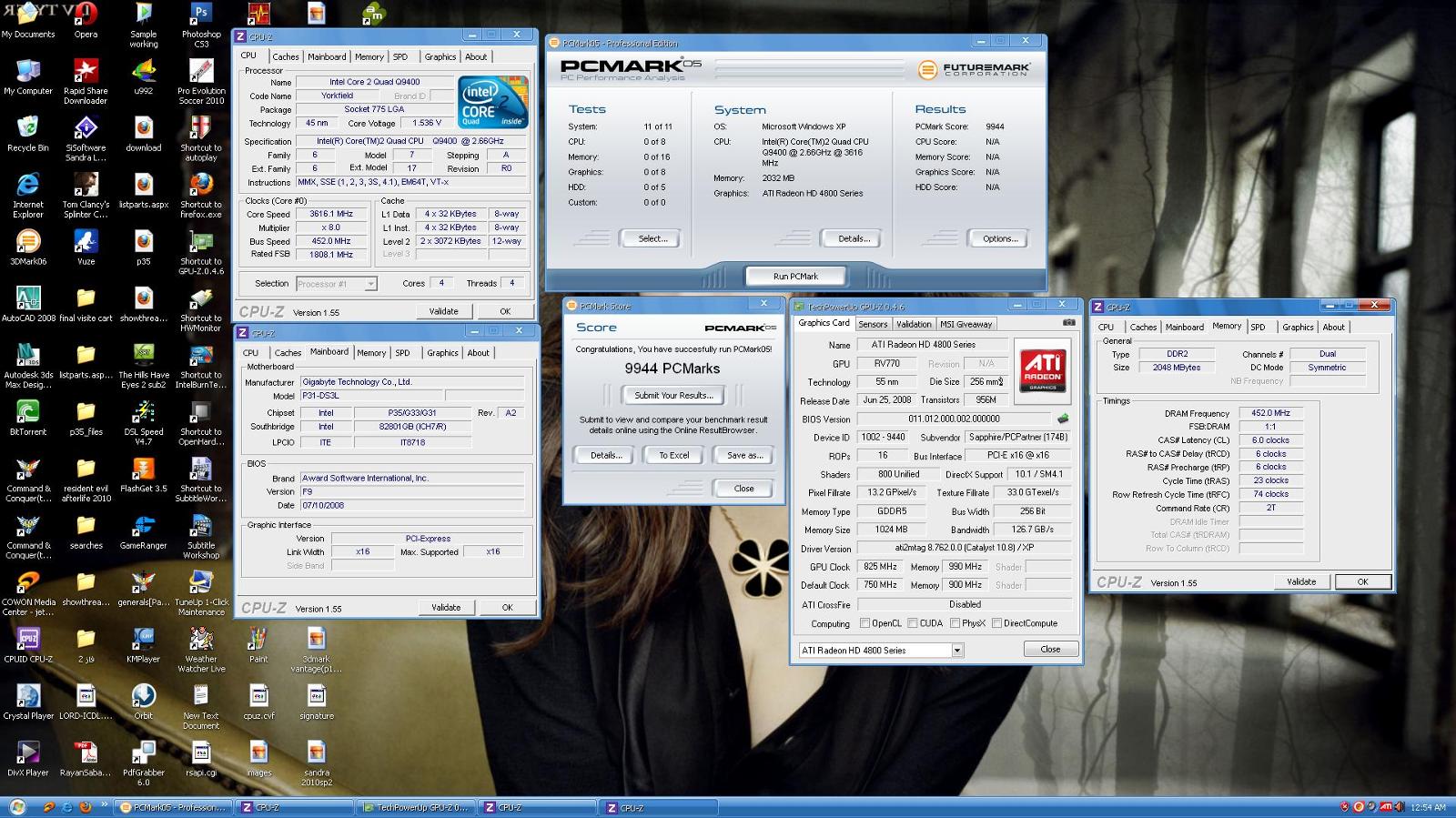Enable the OpenCL checkbox in GPU-Z
This screenshot has height=818, width=1456.
pos(865,623)
